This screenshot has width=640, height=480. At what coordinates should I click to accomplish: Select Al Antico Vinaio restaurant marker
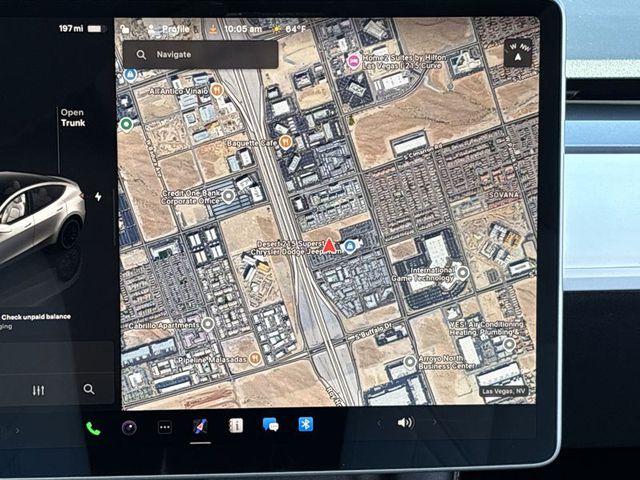pyautogui.click(x=217, y=90)
